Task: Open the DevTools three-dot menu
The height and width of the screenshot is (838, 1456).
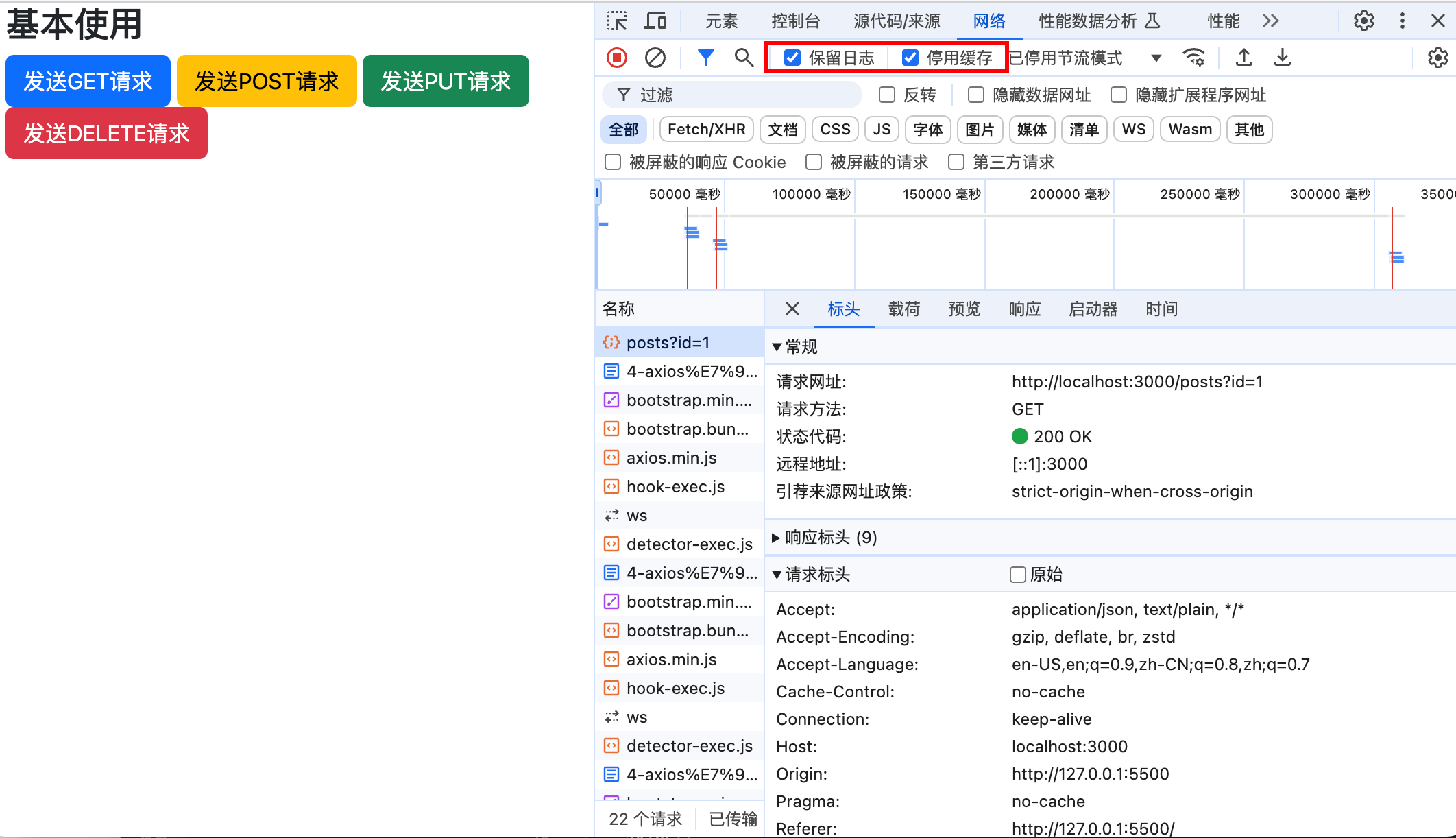Action: pos(1402,21)
